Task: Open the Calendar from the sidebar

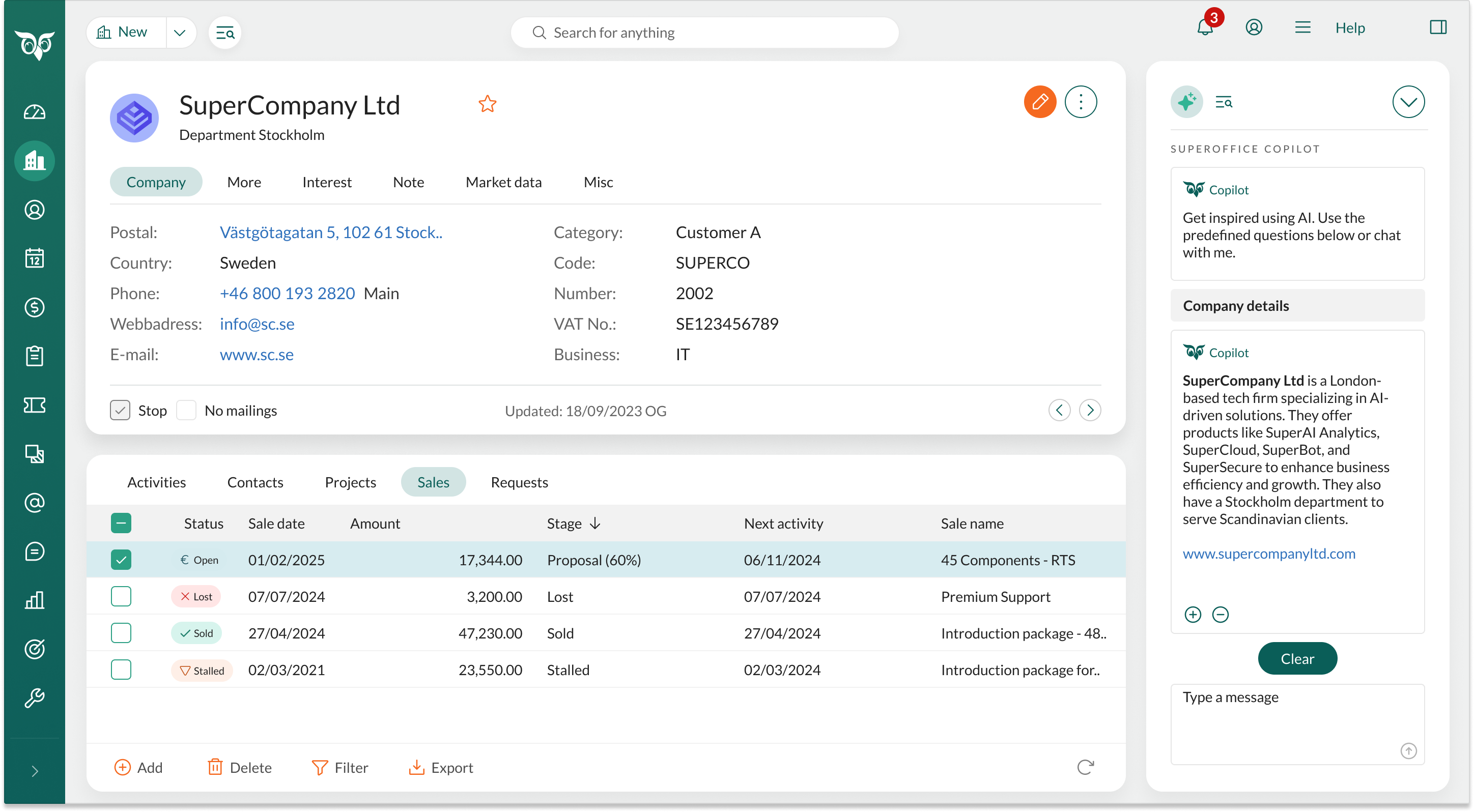Action: [34, 258]
